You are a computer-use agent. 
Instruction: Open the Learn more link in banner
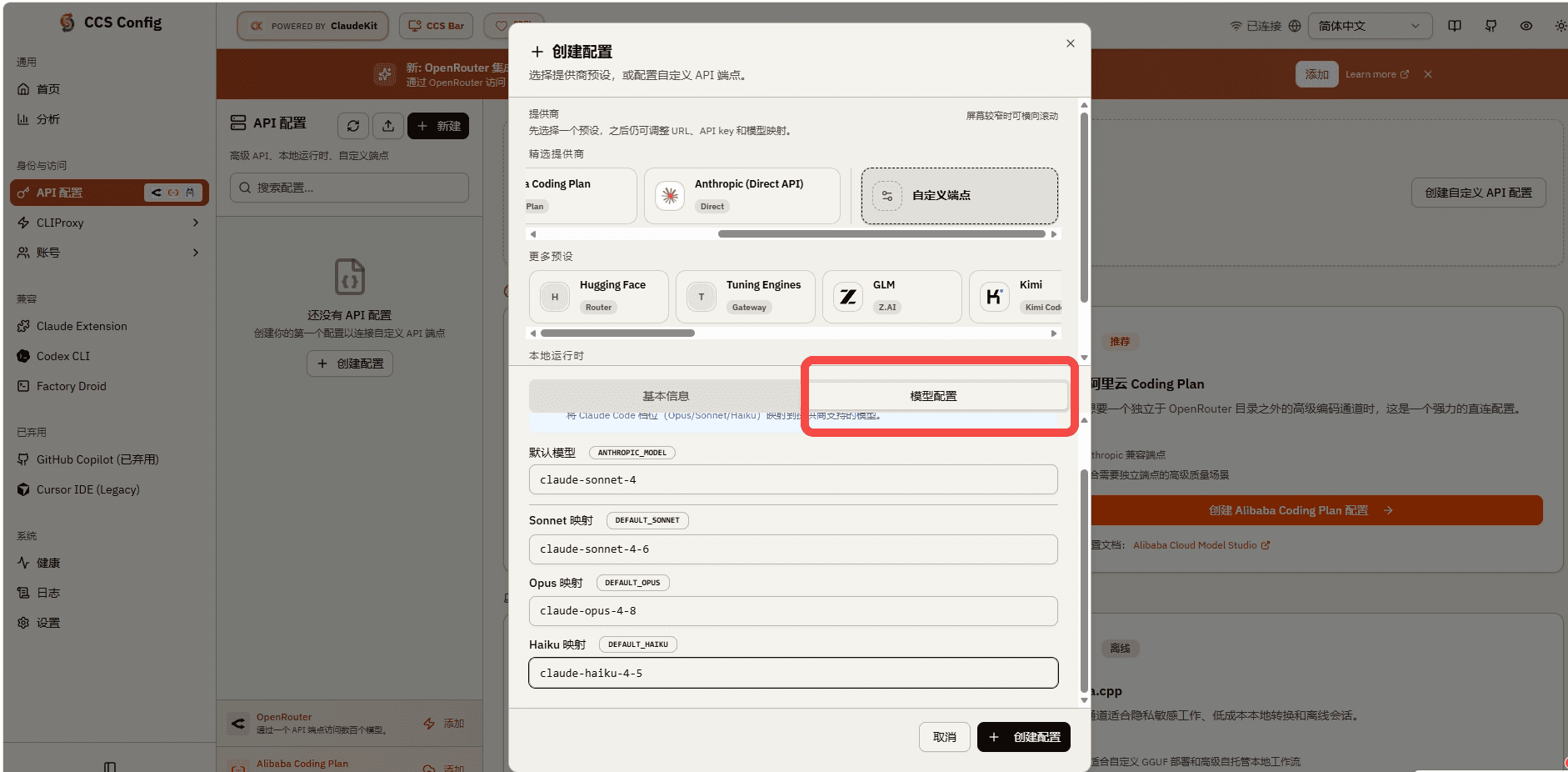click(x=1377, y=74)
